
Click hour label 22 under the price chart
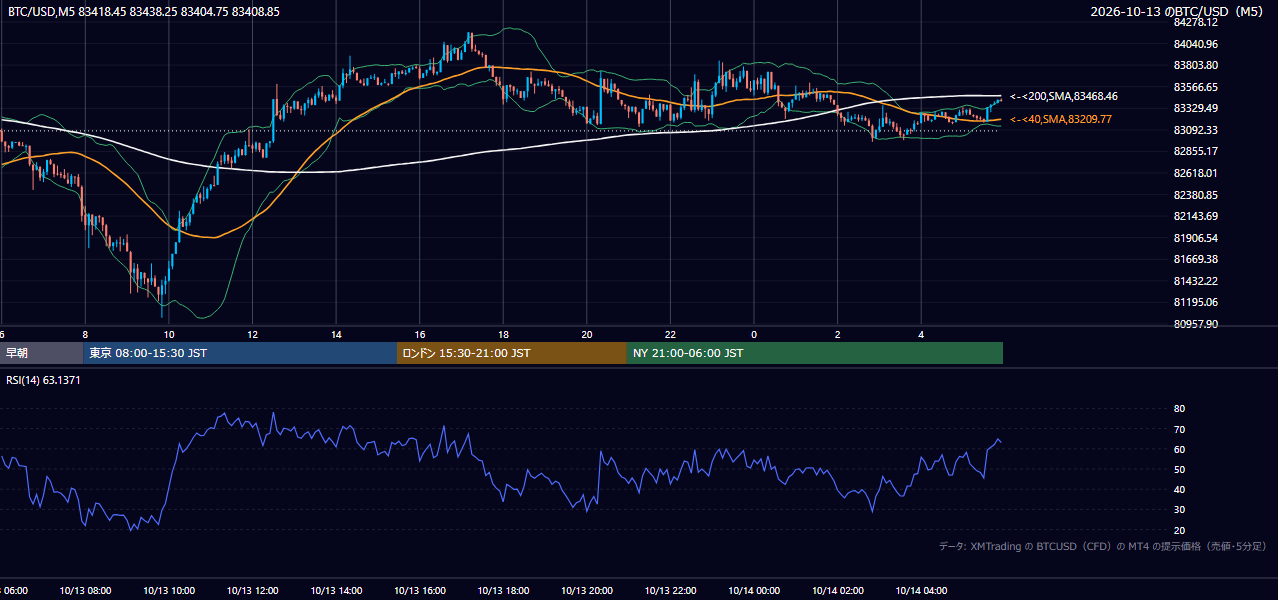670,334
